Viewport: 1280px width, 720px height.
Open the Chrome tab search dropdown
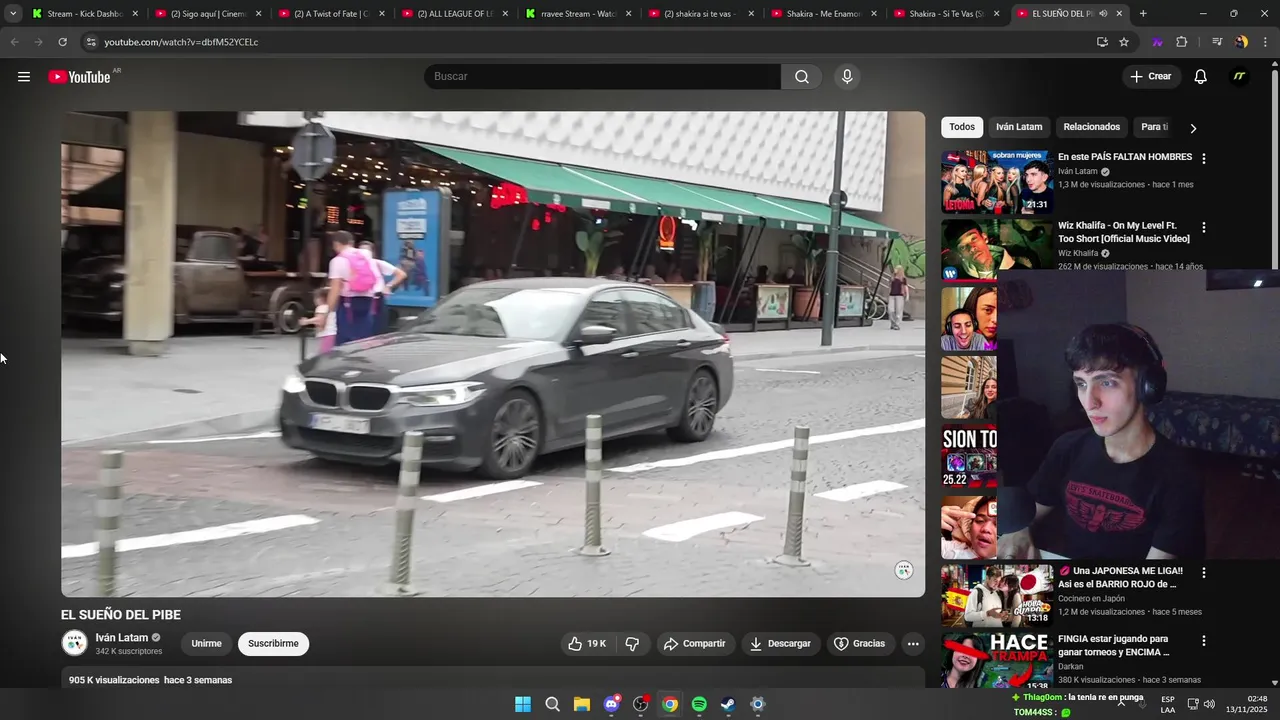(x=13, y=14)
